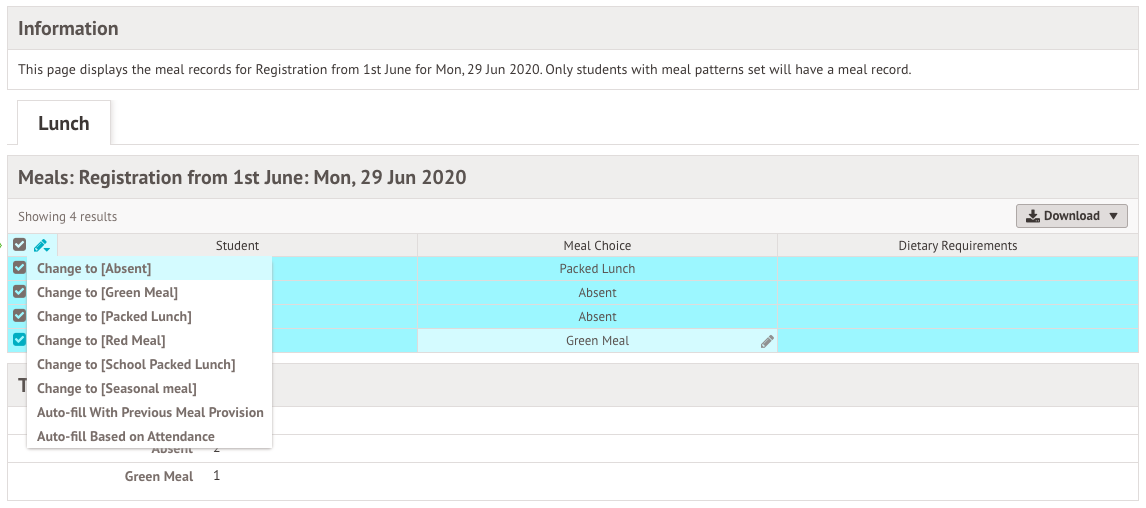Click the Green Meal choice cell

(597, 341)
